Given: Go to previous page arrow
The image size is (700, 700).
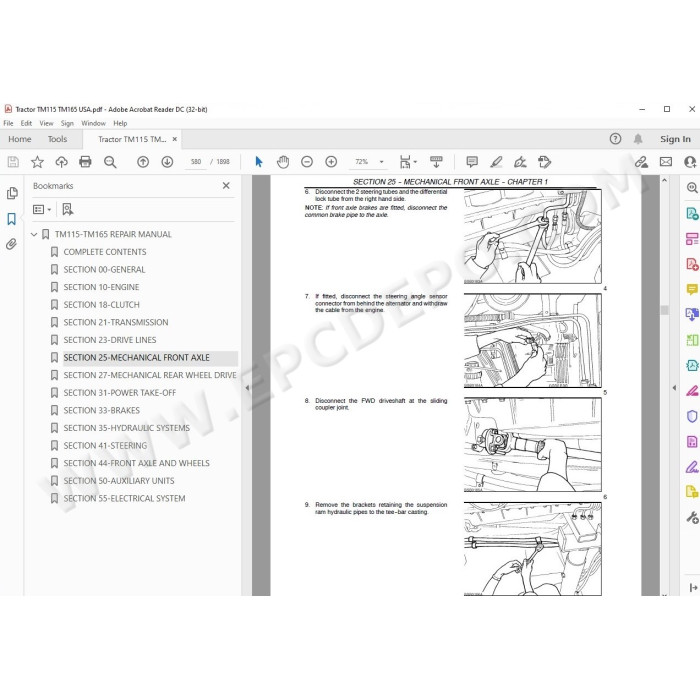Looking at the screenshot, I should [x=143, y=162].
